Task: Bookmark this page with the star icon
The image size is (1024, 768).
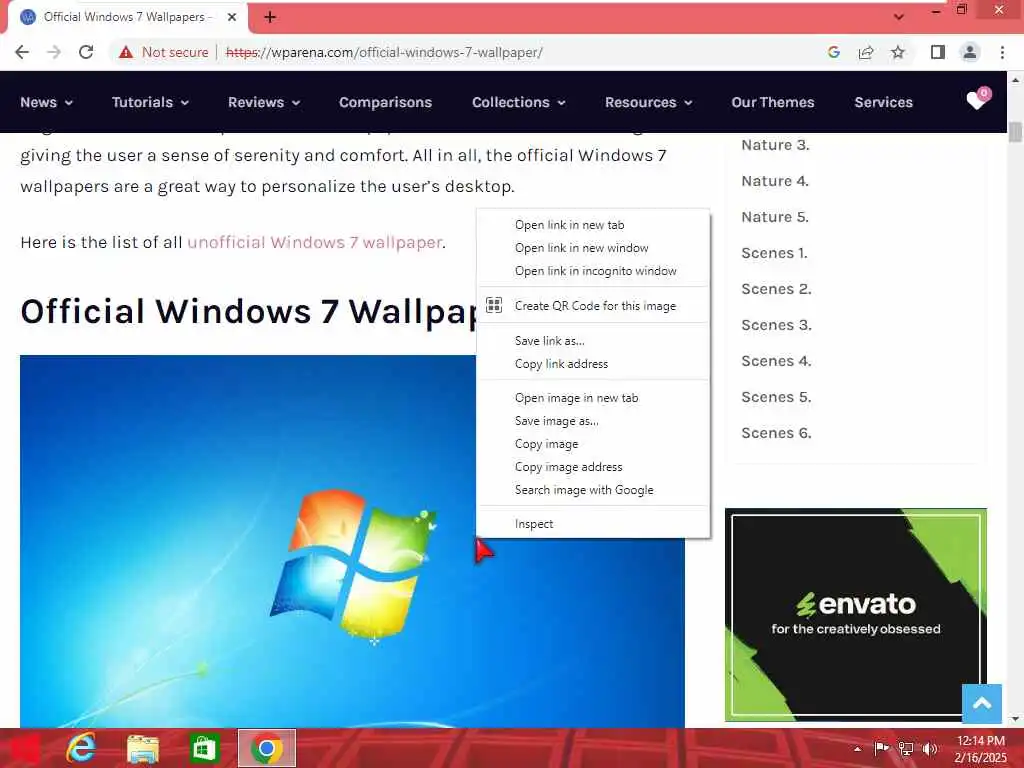Action: tap(898, 52)
